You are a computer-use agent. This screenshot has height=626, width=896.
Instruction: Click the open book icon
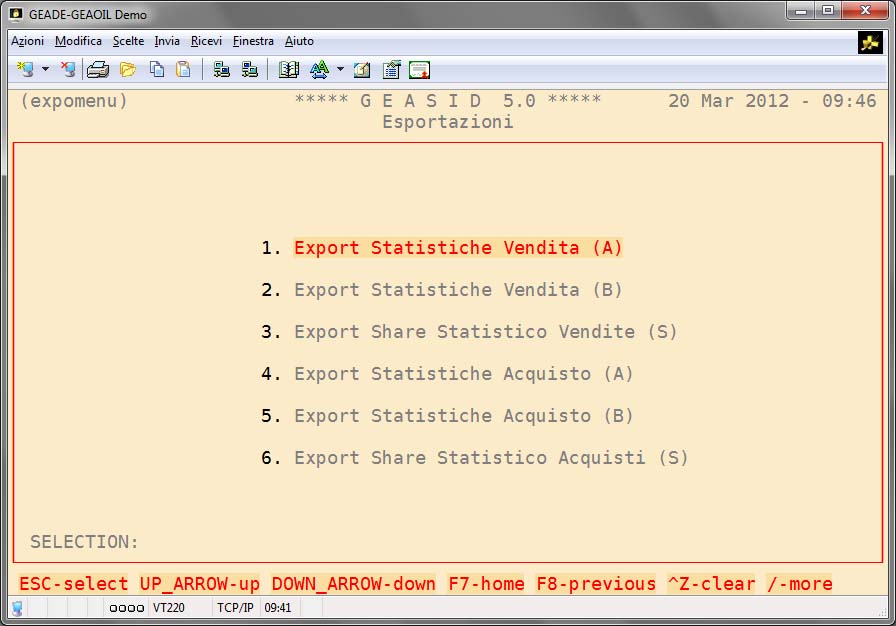point(289,69)
